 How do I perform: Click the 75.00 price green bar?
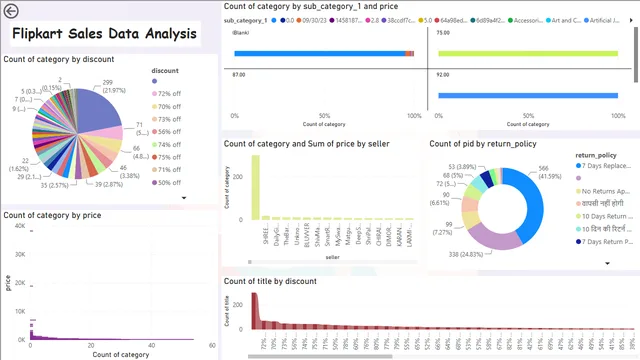click(x=528, y=53)
